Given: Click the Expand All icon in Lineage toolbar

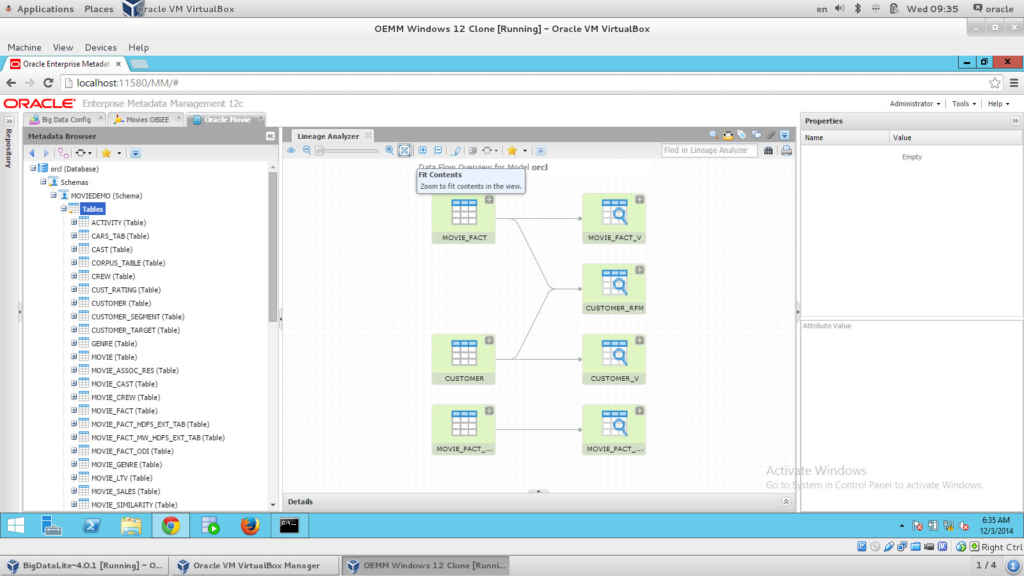Looking at the screenshot, I should pos(423,150).
